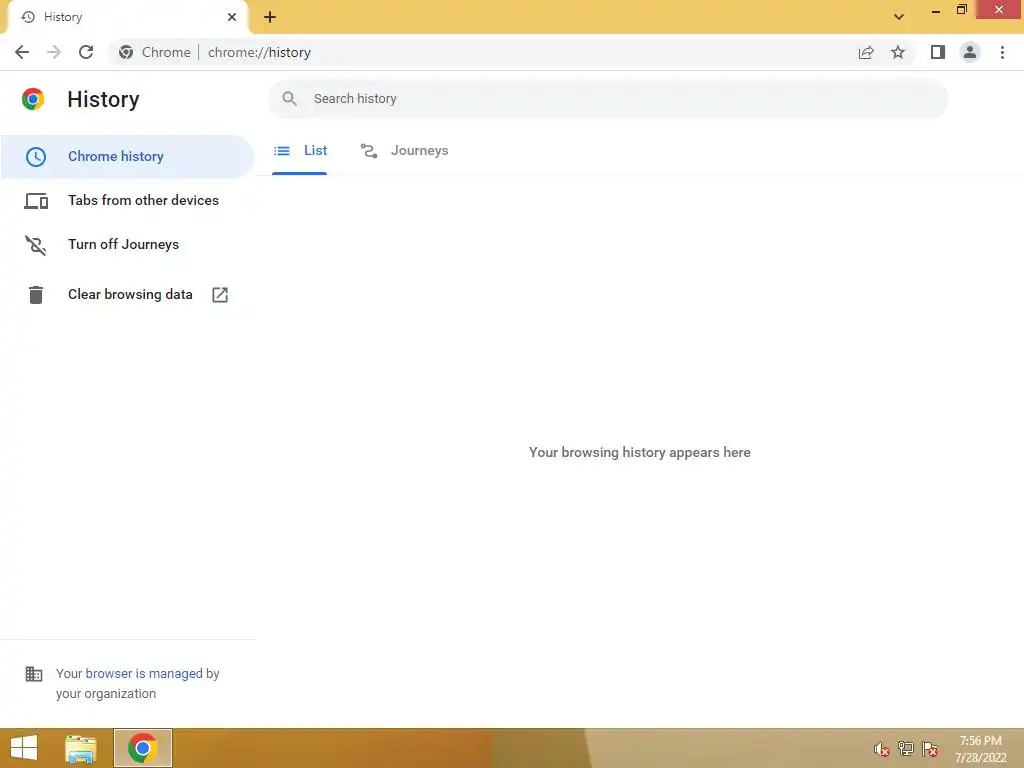This screenshot has height=768, width=1024.
Task: Click the clock icon beside Chrome history
Action: (36, 157)
